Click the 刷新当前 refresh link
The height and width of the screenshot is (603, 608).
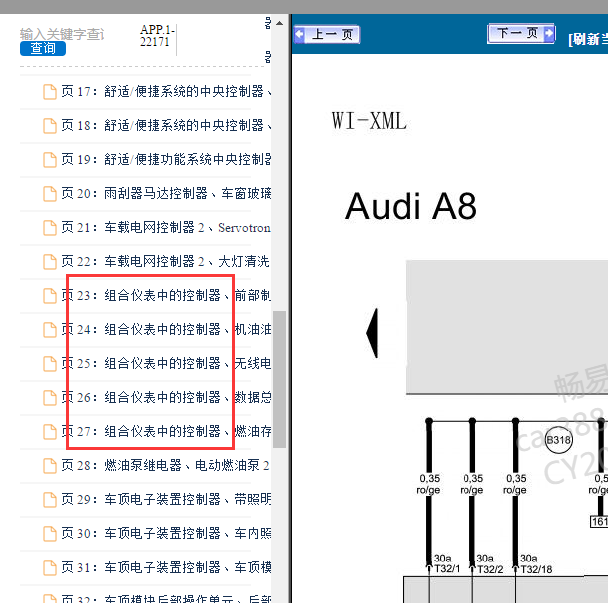click(588, 39)
